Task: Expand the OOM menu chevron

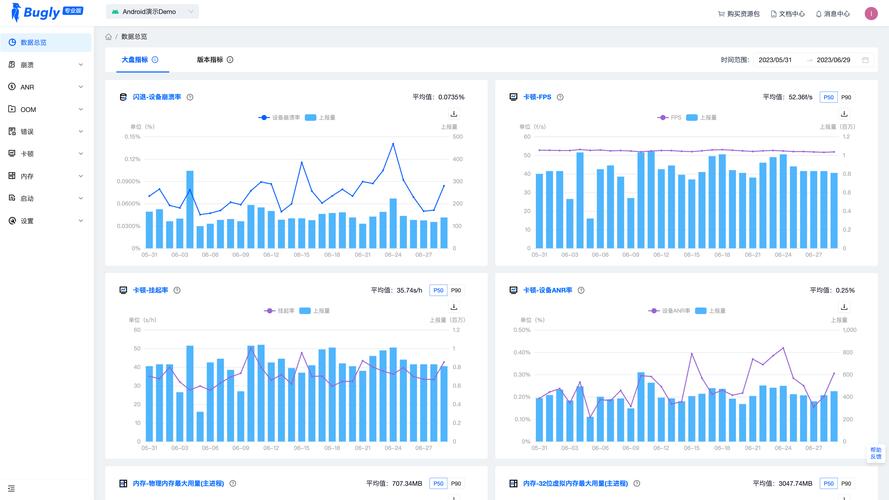Action: point(81,109)
